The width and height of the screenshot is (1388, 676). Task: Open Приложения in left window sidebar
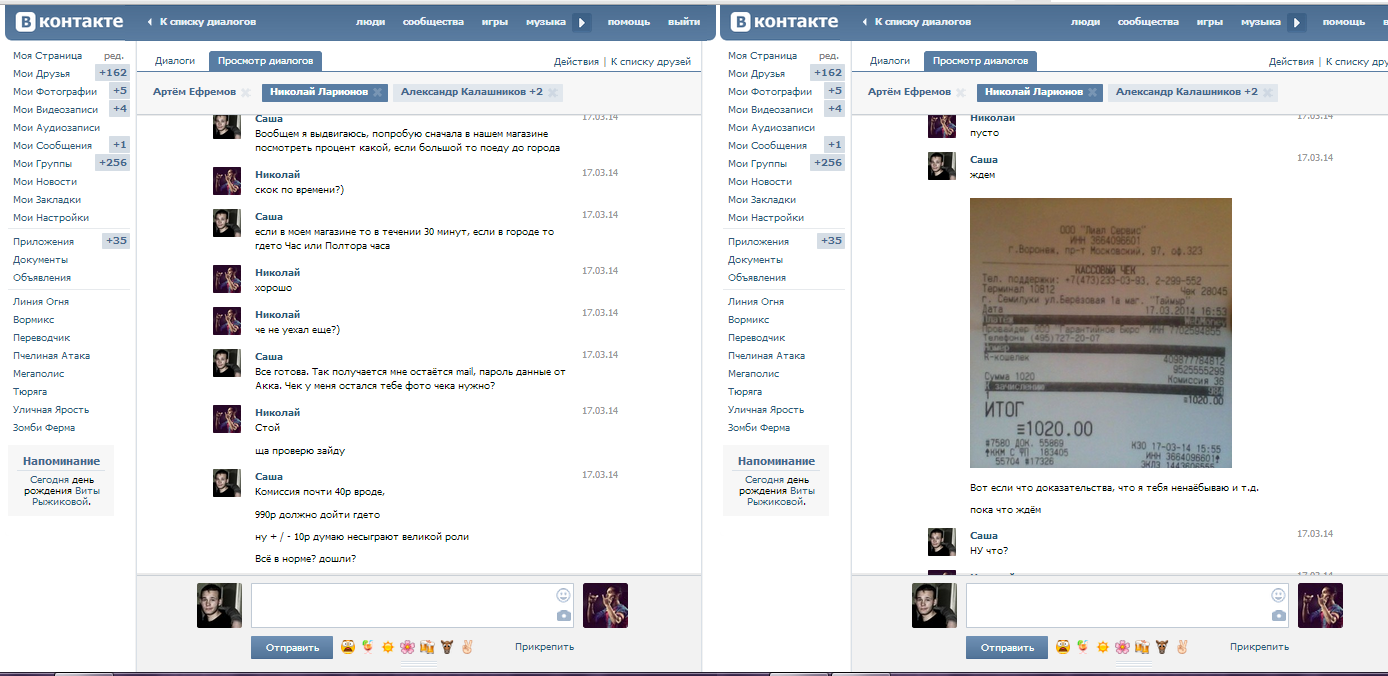pyautogui.click(x=43, y=241)
